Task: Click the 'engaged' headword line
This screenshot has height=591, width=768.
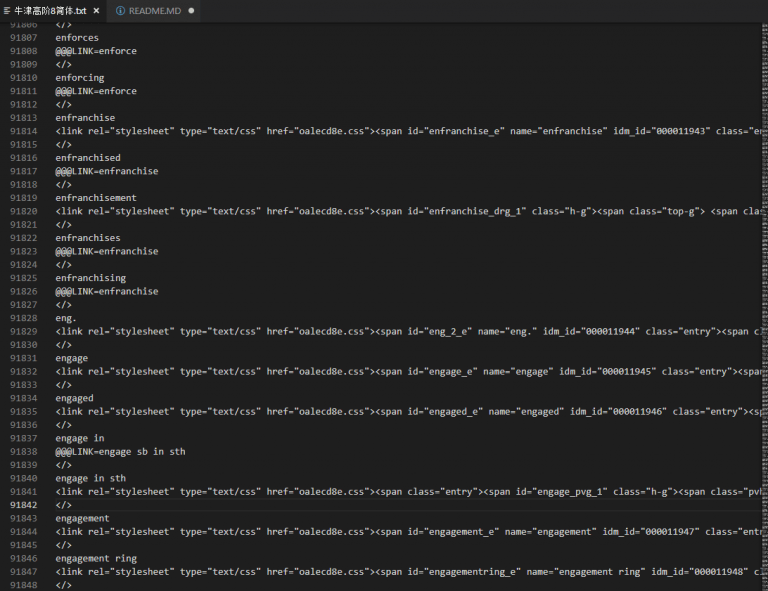Action: [74, 398]
